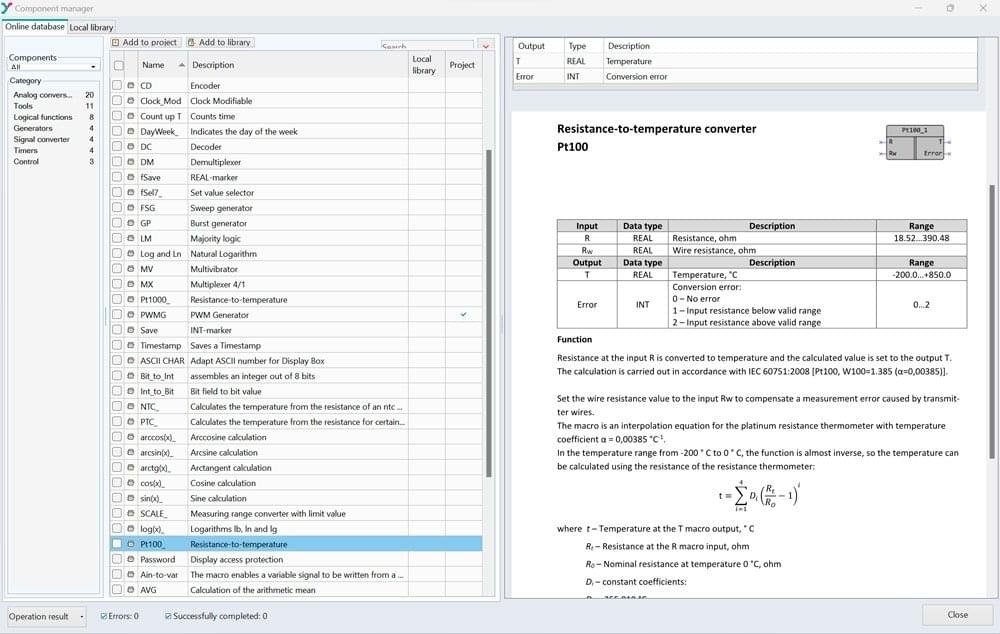Screen dimensions: 1000x634
Task: Click the component icon next to NTC_
Action: pyautogui.click(x=131, y=407)
